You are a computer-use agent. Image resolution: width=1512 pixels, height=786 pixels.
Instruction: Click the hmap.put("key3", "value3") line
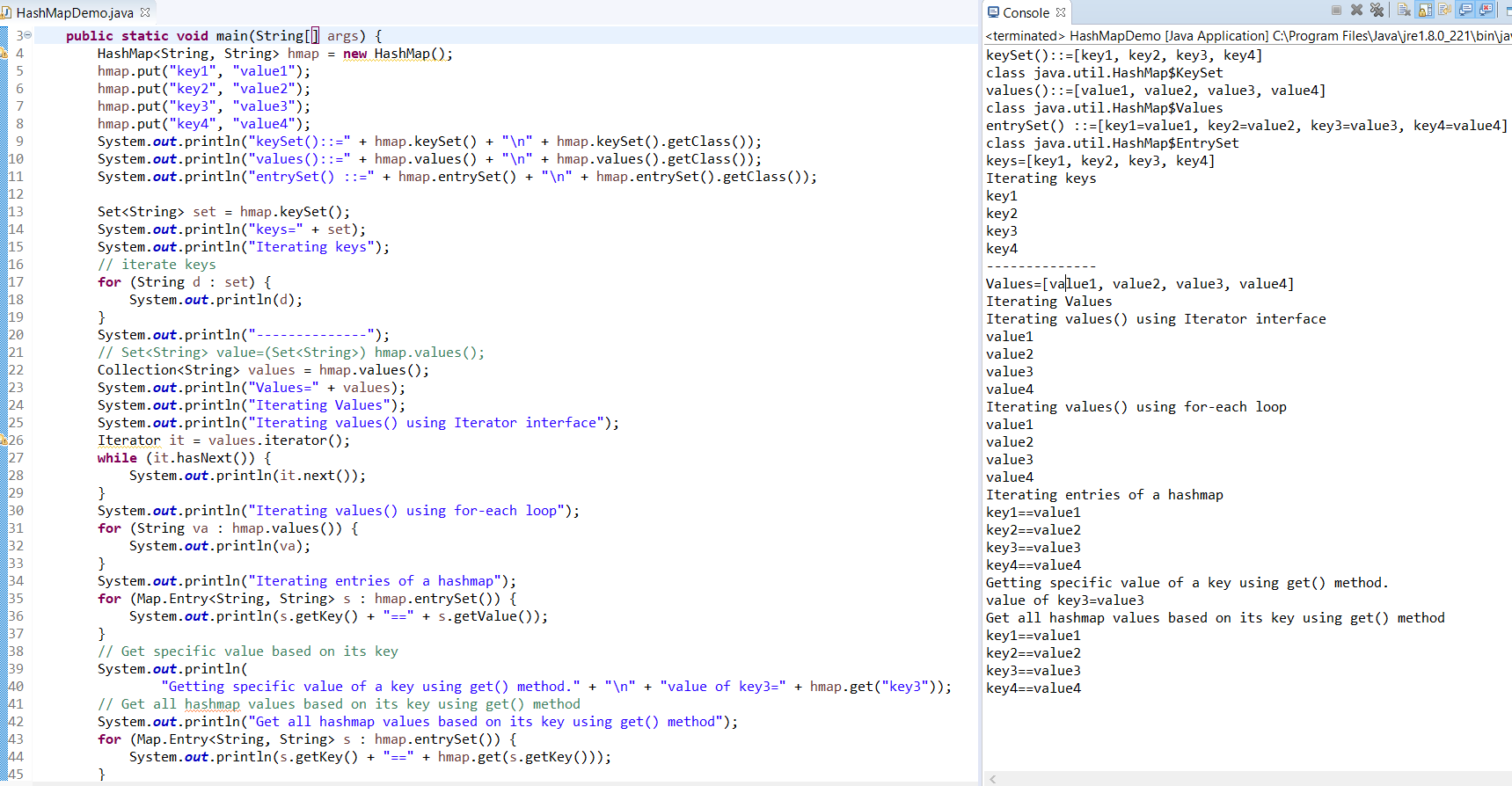[x=204, y=106]
